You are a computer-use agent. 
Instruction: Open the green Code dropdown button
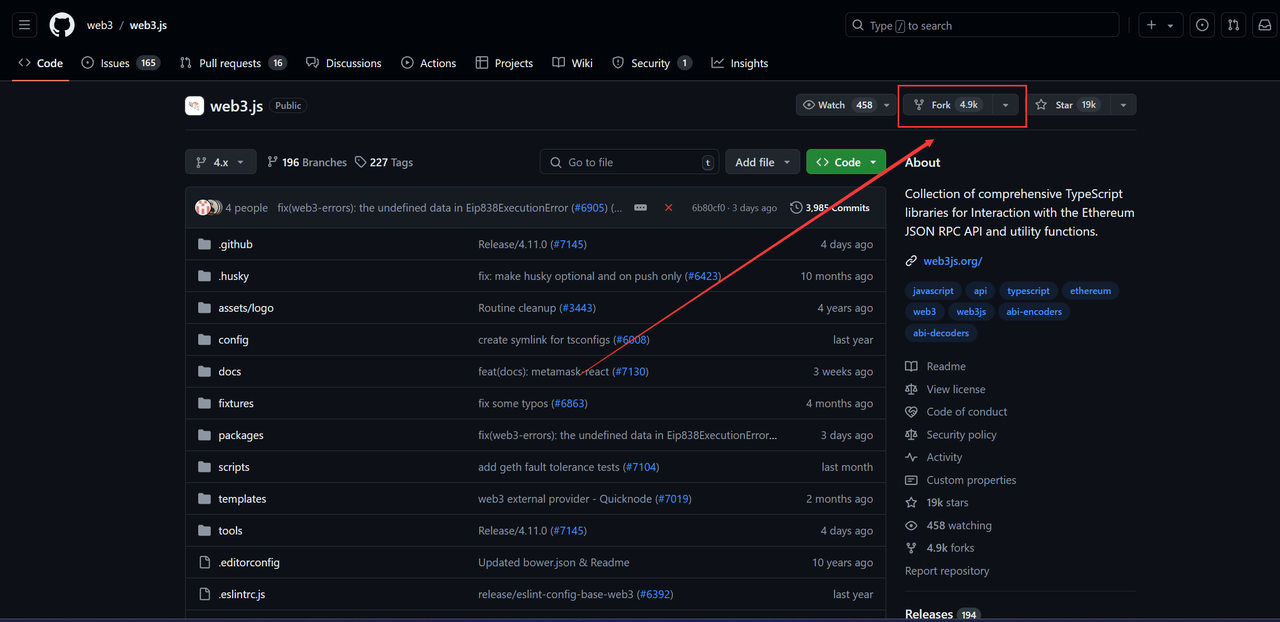point(846,162)
